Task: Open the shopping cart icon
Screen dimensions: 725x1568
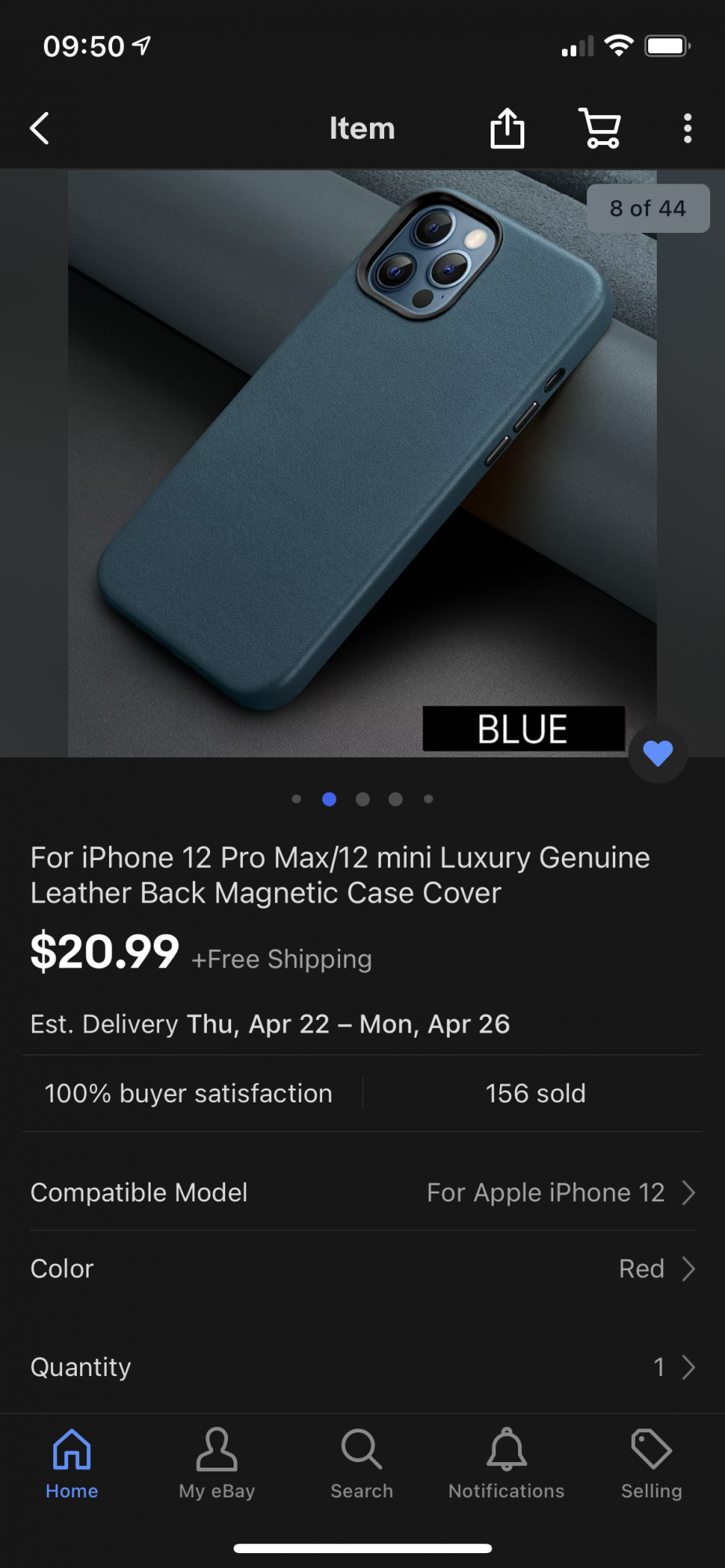Action: click(600, 129)
